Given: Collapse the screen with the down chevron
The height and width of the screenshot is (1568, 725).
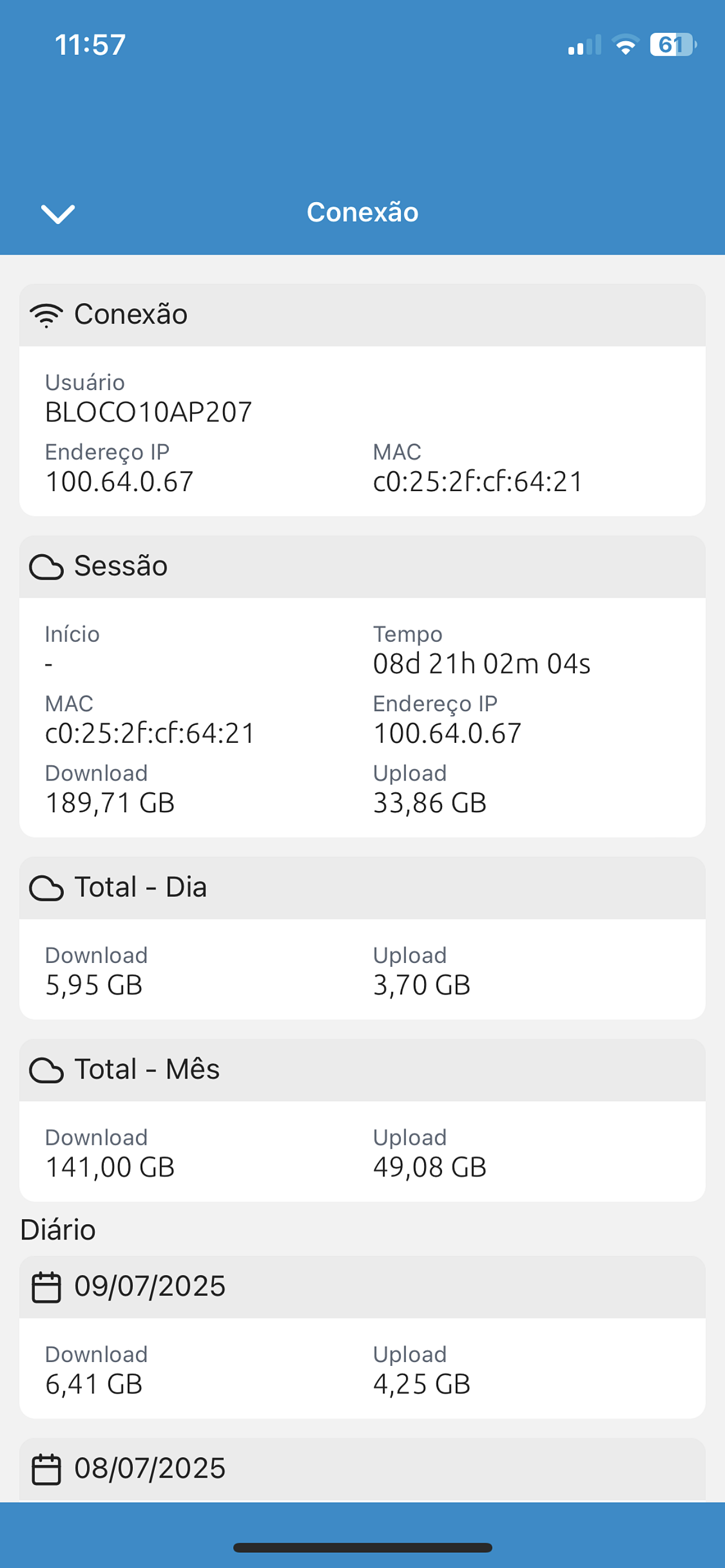Looking at the screenshot, I should [x=58, y=214].
